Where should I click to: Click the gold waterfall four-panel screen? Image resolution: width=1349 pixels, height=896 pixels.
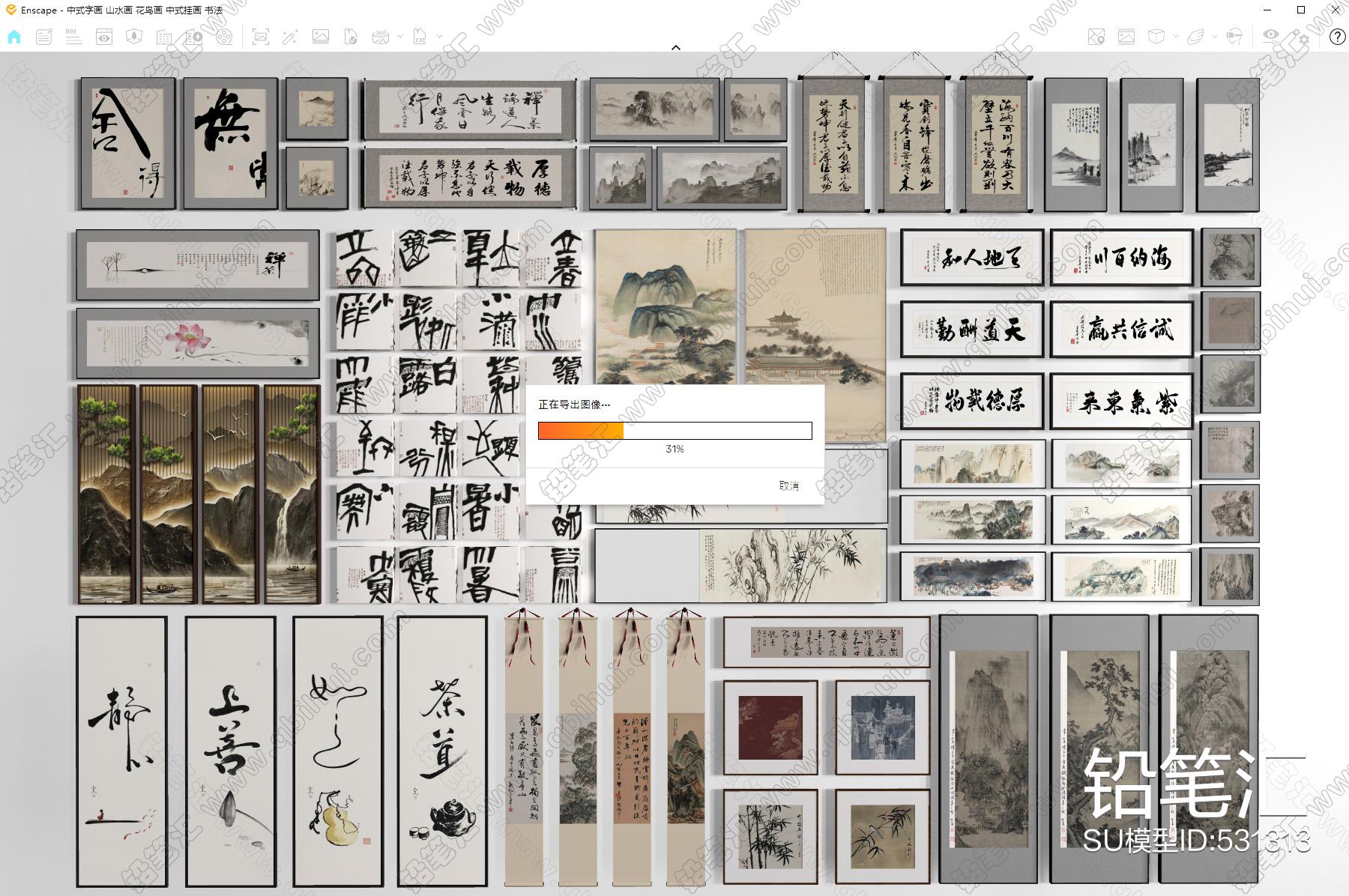point(199,494)
